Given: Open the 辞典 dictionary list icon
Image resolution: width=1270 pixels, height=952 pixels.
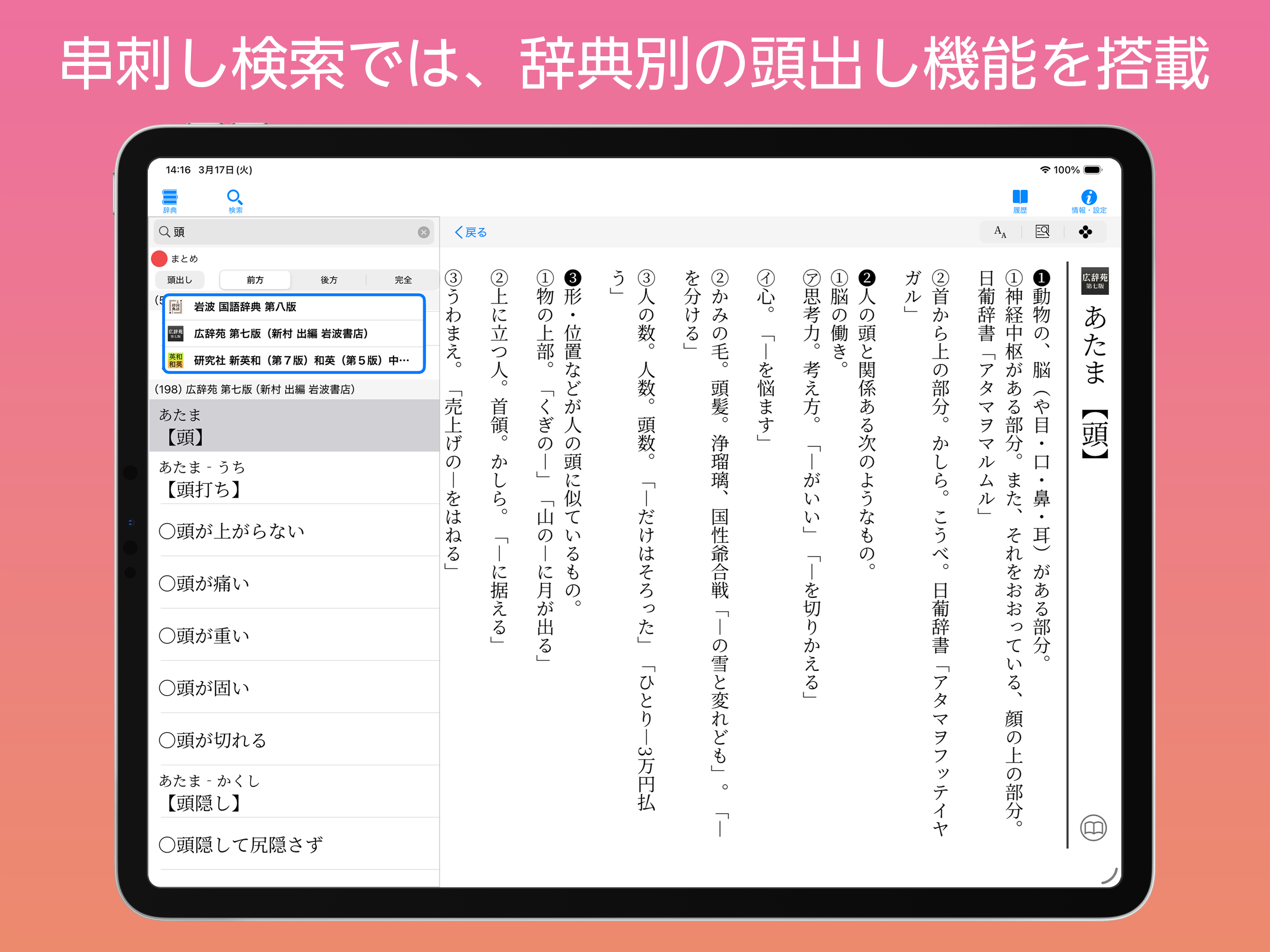Looking at the screenshot, I should click(169, 201).
